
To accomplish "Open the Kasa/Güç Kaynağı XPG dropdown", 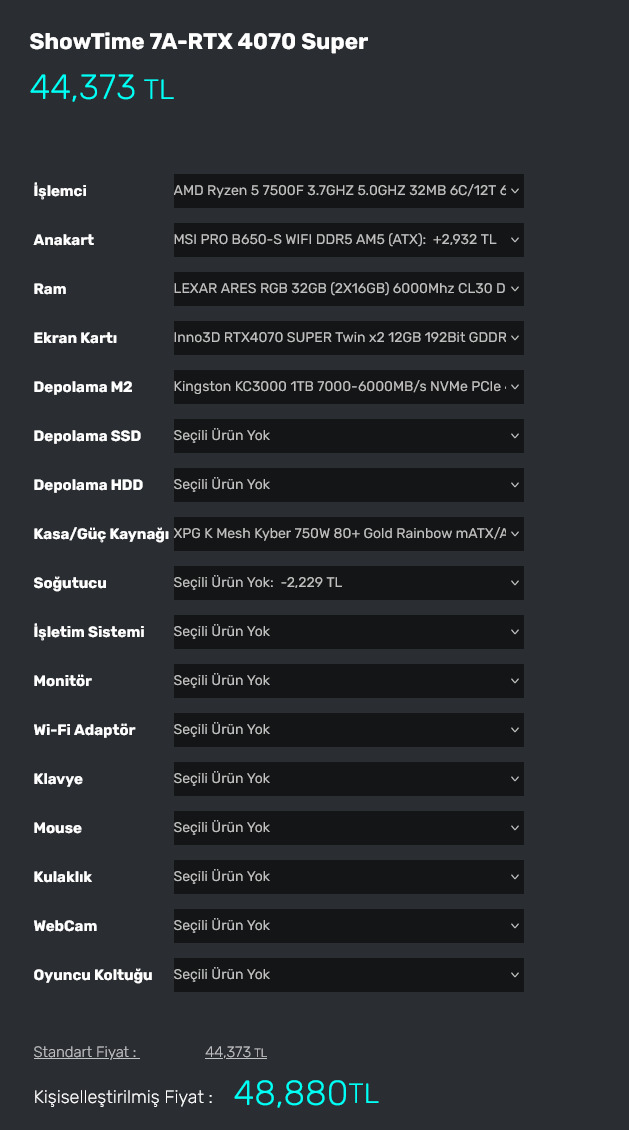I will click(x=348, y=534).
